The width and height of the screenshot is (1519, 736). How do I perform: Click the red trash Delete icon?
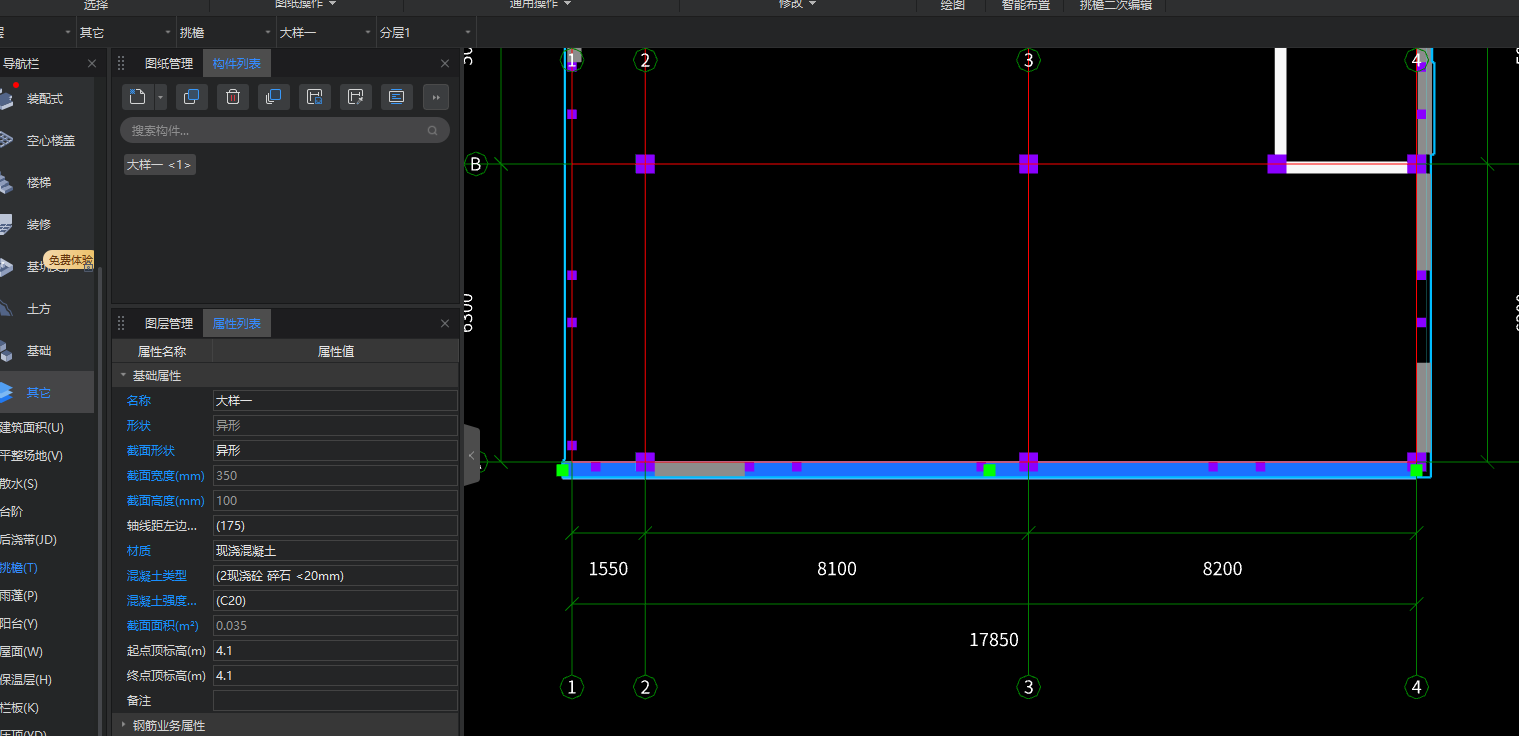pyautogui.click(x=232, y=97)
